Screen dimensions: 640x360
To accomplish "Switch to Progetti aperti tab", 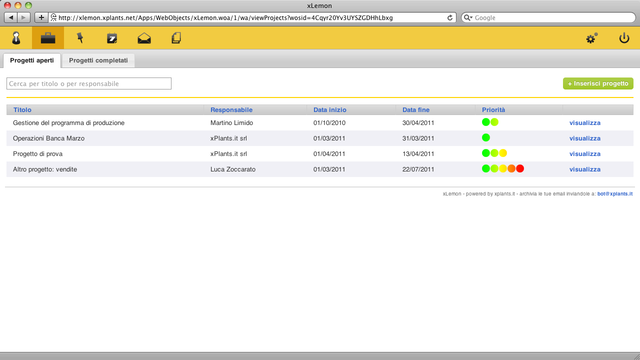I will 32,60.
